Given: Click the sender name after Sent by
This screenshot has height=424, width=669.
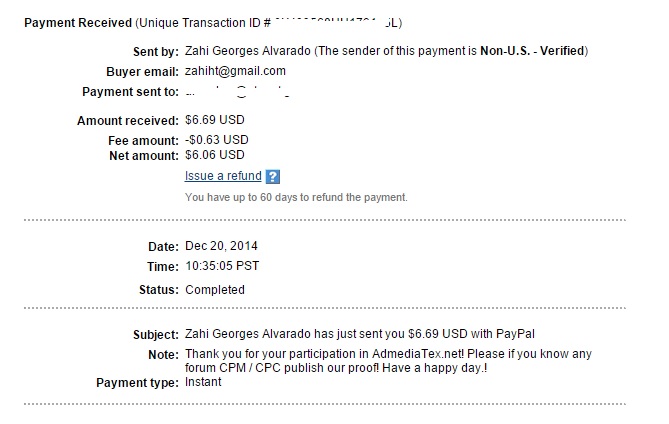Looking at the screenshot, I should tap(247, 51).
